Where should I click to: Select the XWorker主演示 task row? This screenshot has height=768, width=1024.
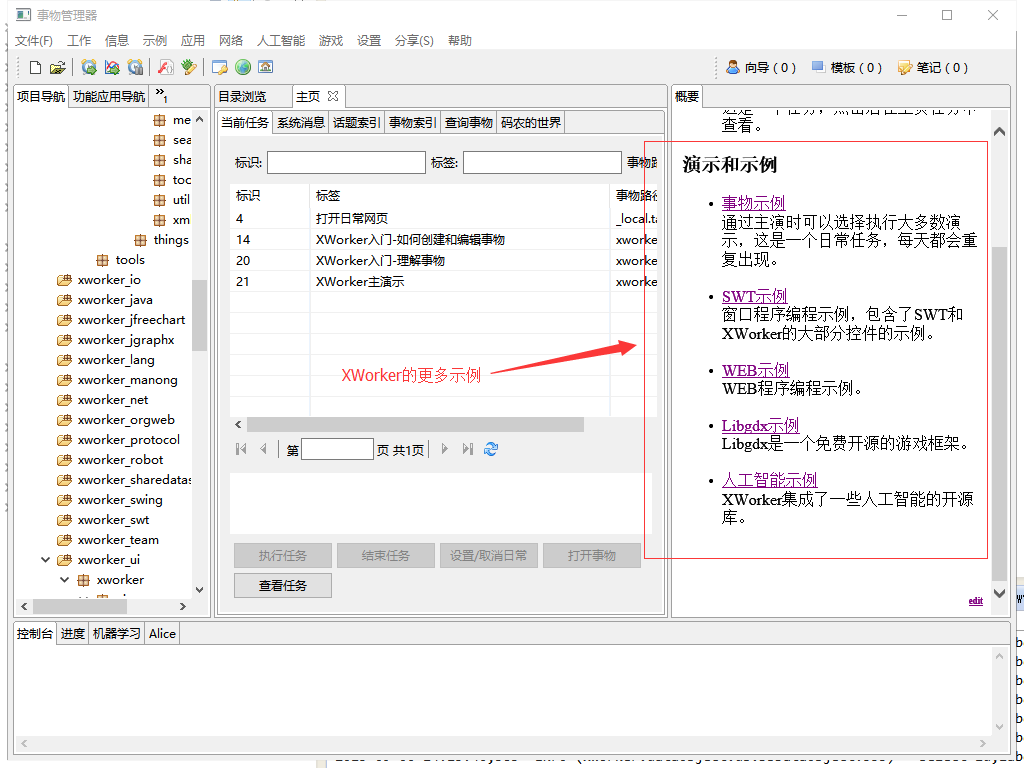click(x=443, y=281)
